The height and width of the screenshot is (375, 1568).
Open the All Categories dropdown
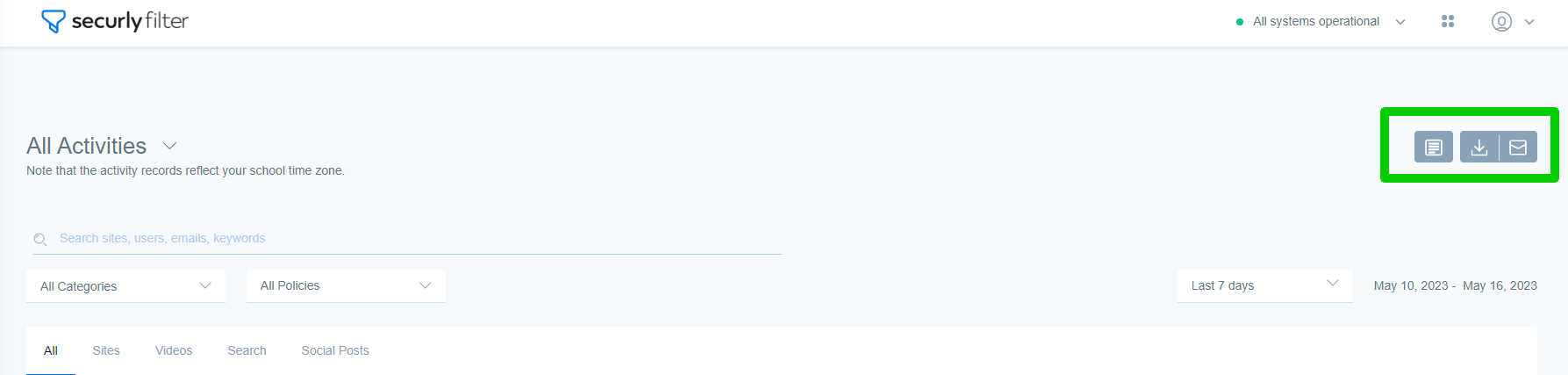click(126, 286)
